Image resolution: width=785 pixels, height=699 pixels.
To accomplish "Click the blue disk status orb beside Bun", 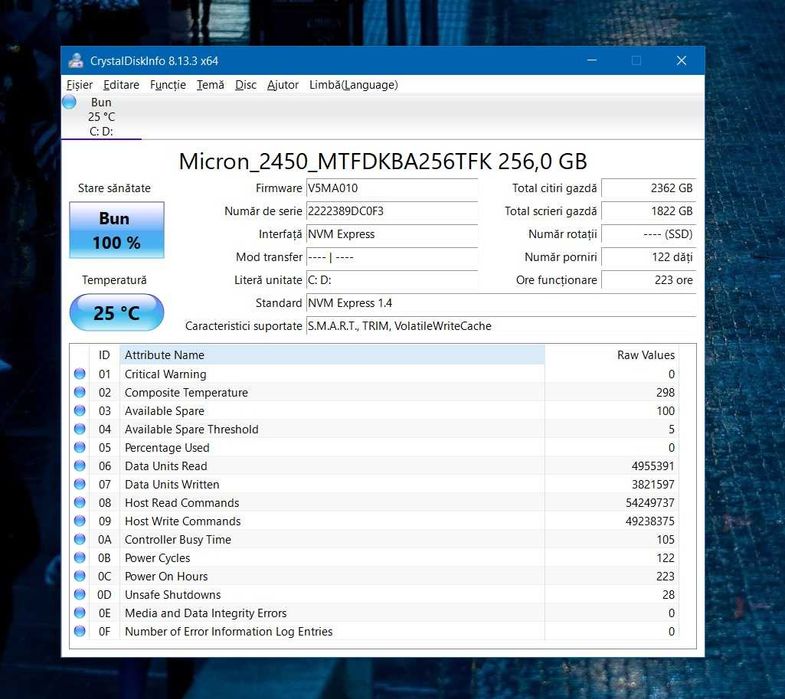I will pos(69,102).
